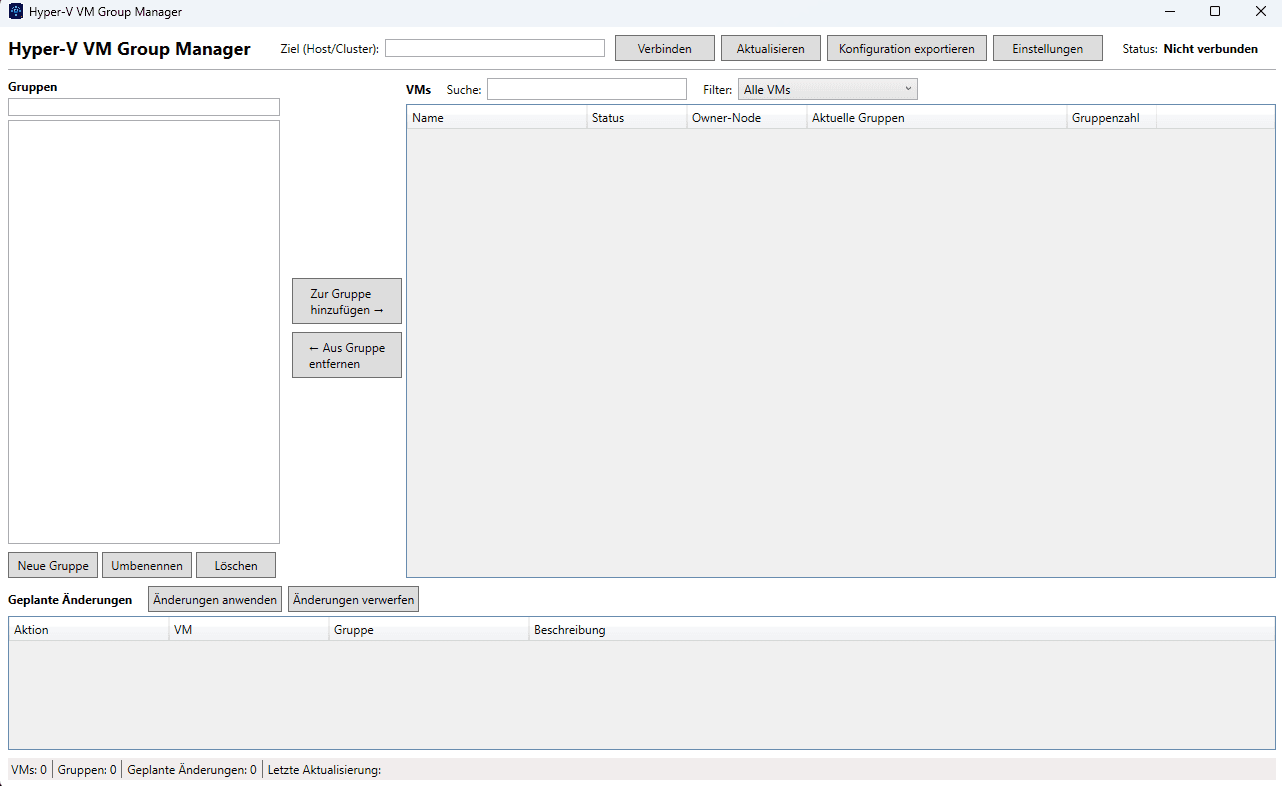Click the Ziel (Host/Cluster) input field
The height and width of the screenshot is (786, 1282).
point(495,48)
